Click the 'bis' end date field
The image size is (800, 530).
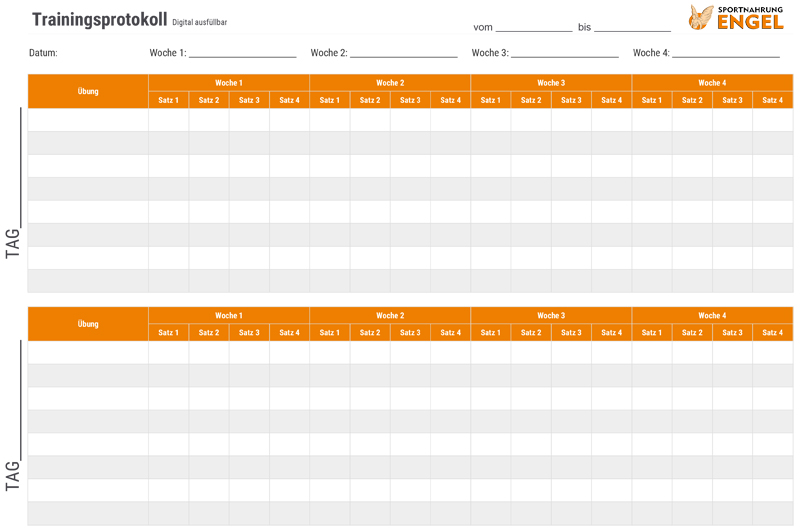[x=631, y=26]
